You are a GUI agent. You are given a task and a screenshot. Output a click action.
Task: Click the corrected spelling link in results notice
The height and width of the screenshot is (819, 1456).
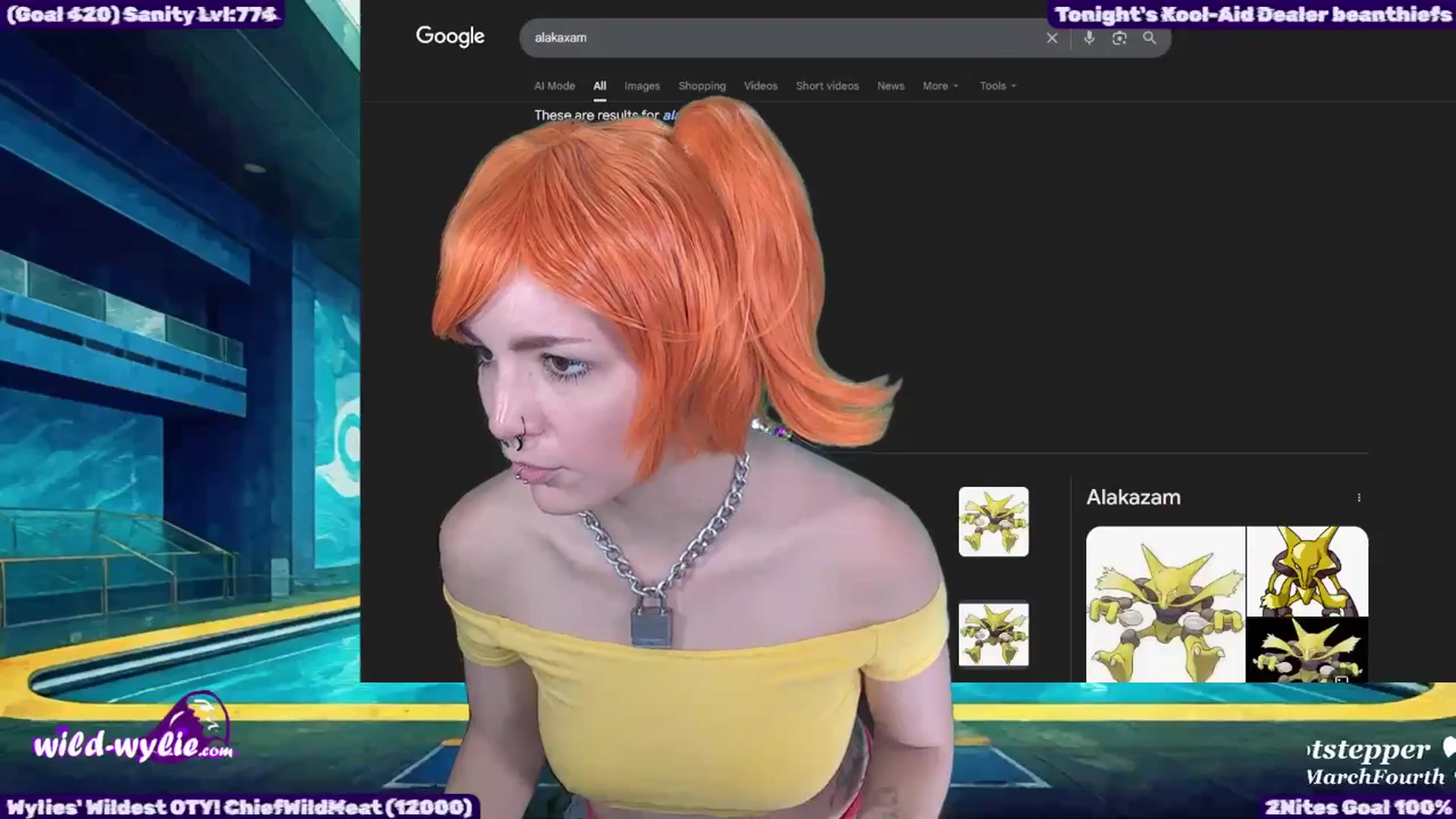(x=670, y=115)
